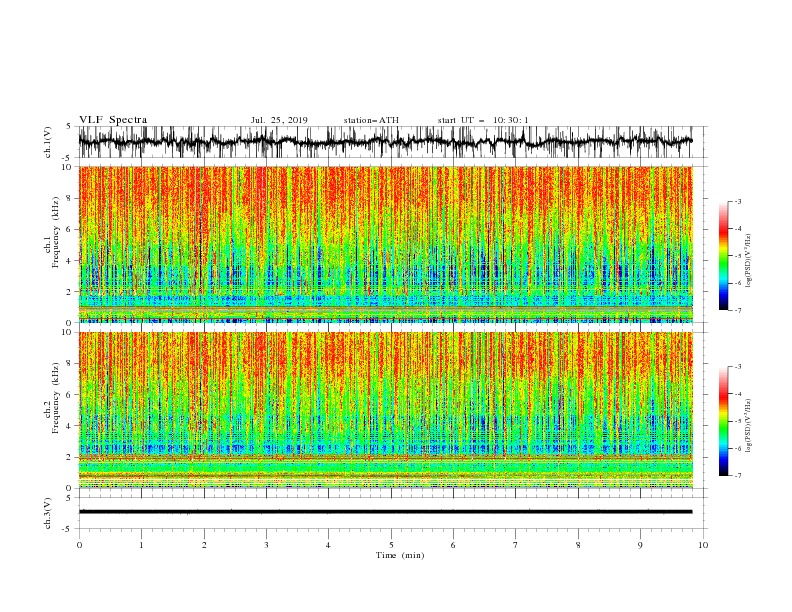Click the "8" kHz tick on ch.1 spectrogram
Screen dimensions: 792x612
point(69,198)
